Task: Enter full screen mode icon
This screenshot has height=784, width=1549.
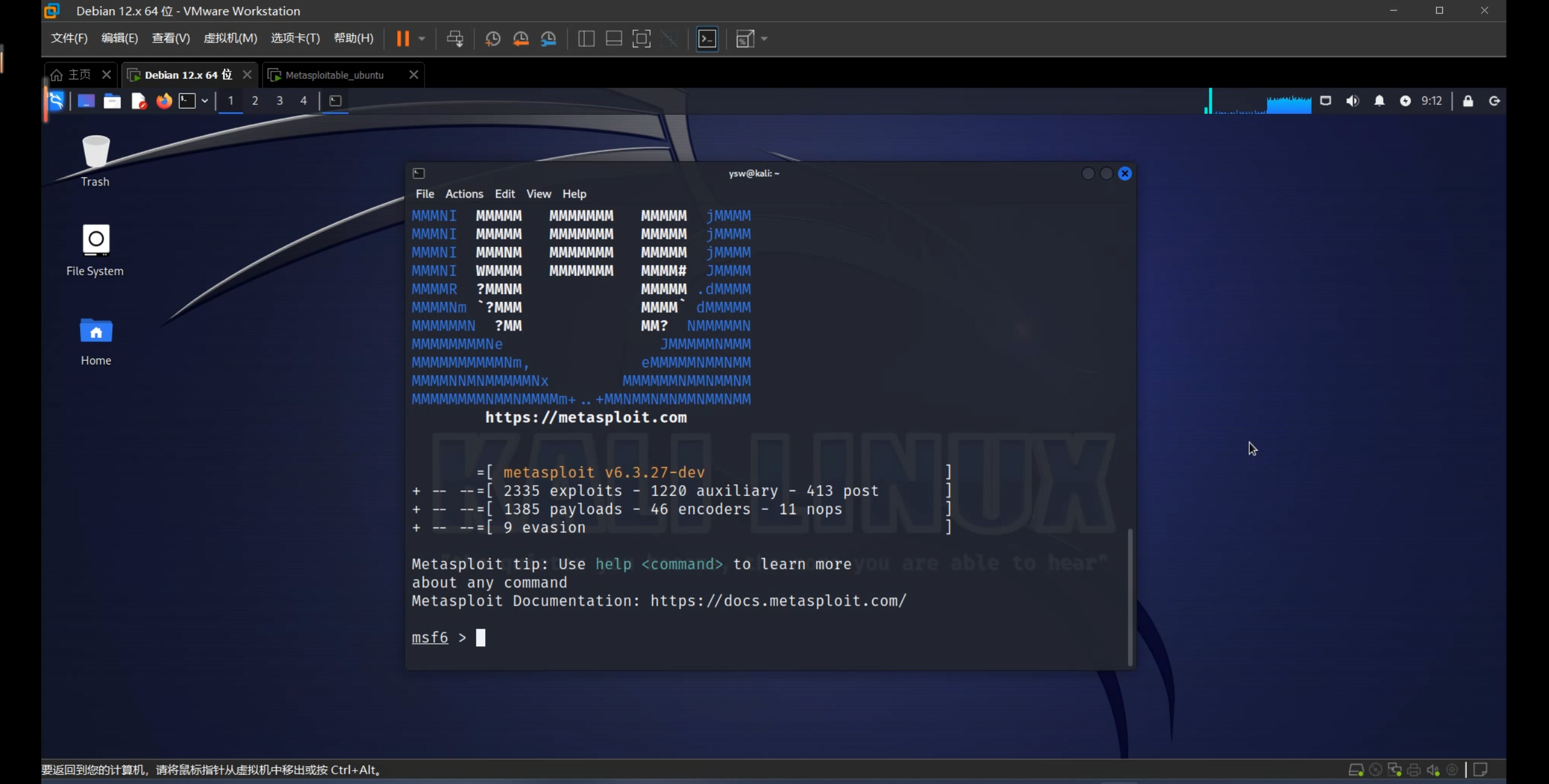Action: click(641, 39)
